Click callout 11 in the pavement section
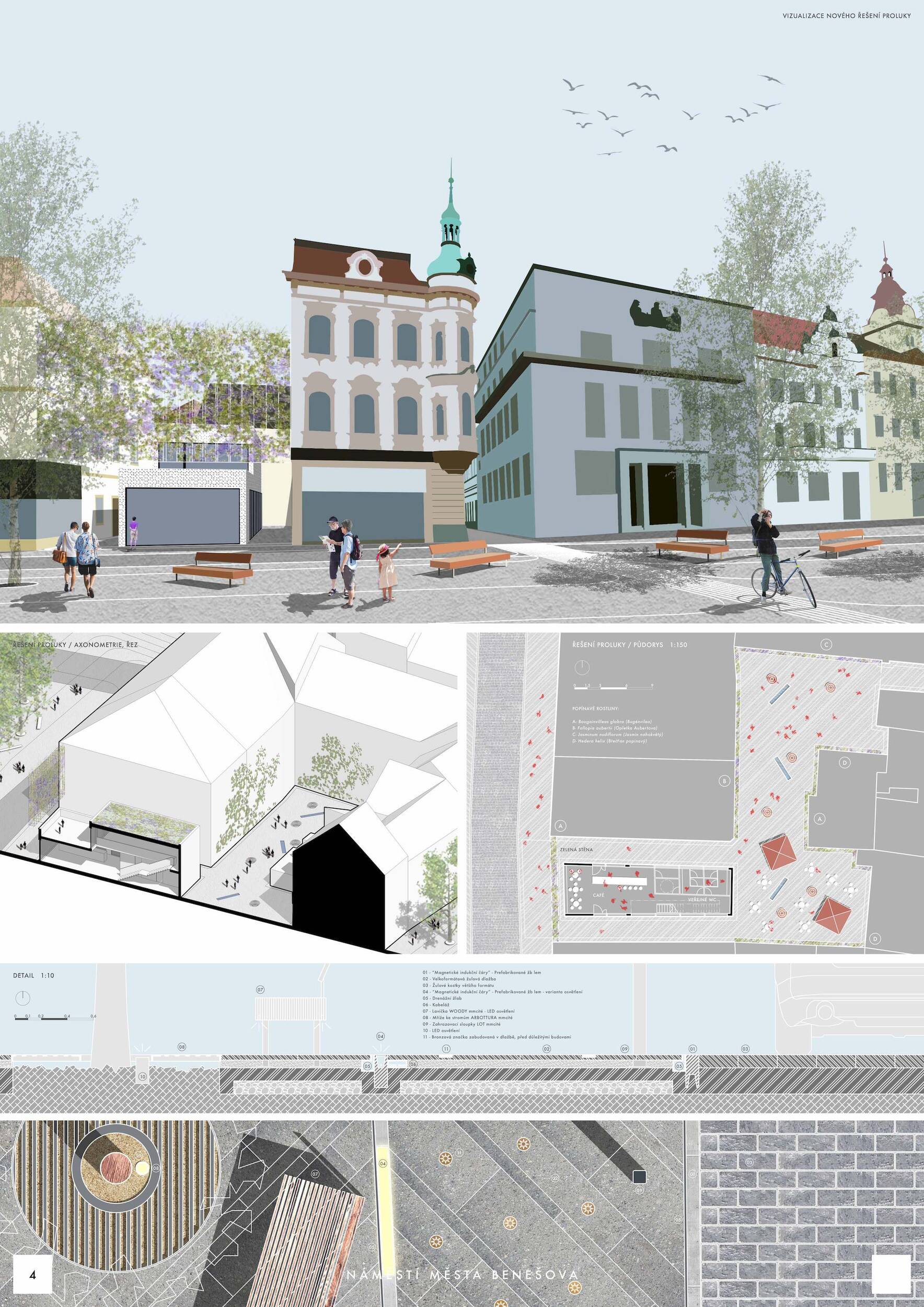Viewport: 924px width, 1307px height. click(446, 1049)
